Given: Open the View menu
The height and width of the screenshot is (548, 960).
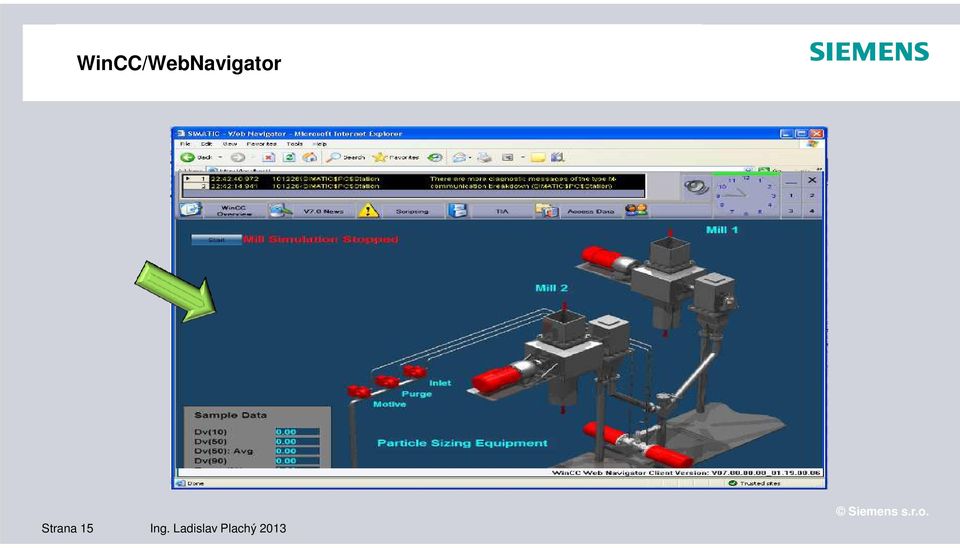Looking at the screenshot, I should [230, 144].
